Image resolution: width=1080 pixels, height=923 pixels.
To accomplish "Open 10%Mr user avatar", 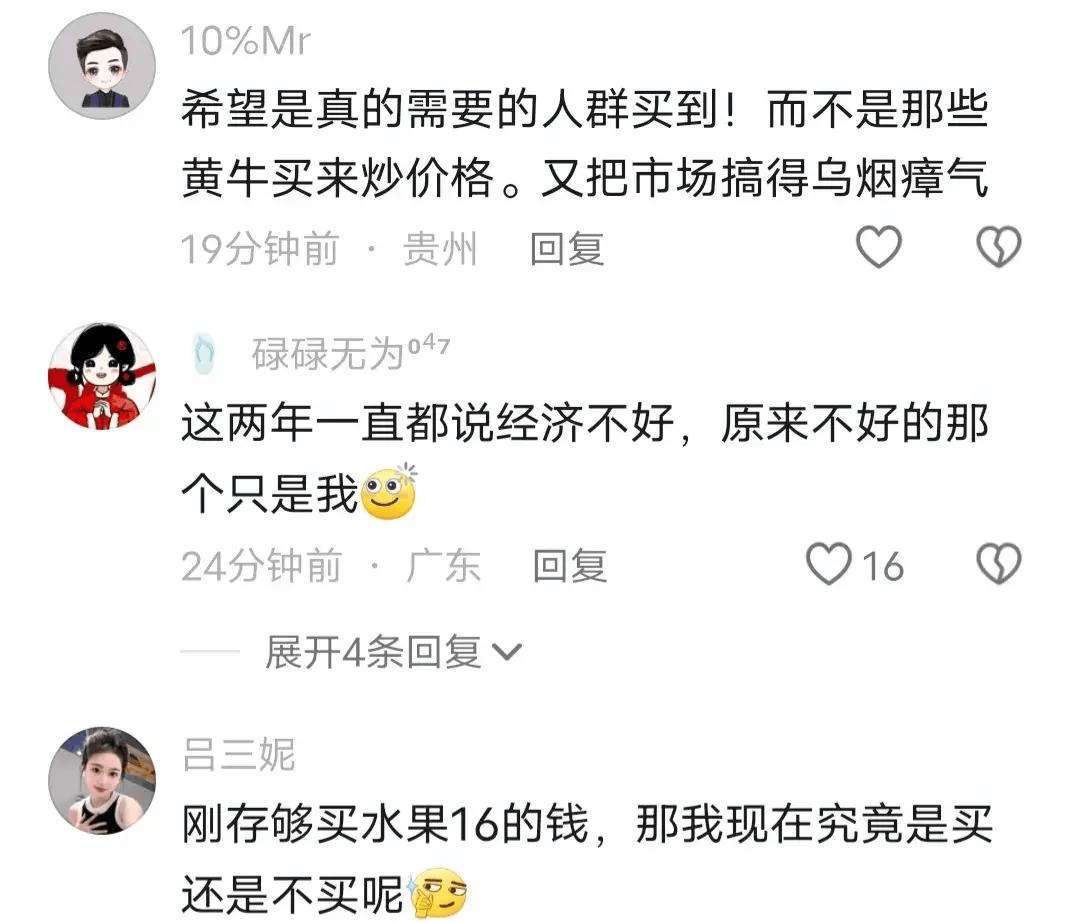I will pyautogui.click(x=102, y=66).
